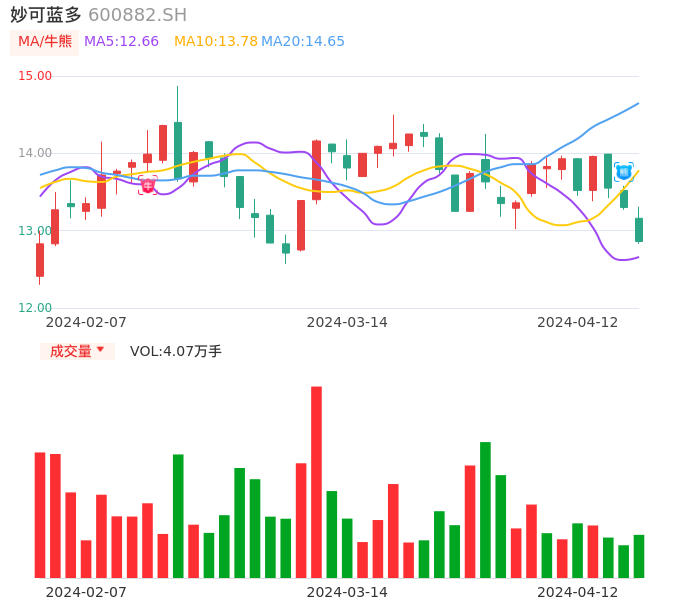The image size is (686, 606).
Task: Click the 2024-02-07 date on price axis
Action: coord(86,322)
